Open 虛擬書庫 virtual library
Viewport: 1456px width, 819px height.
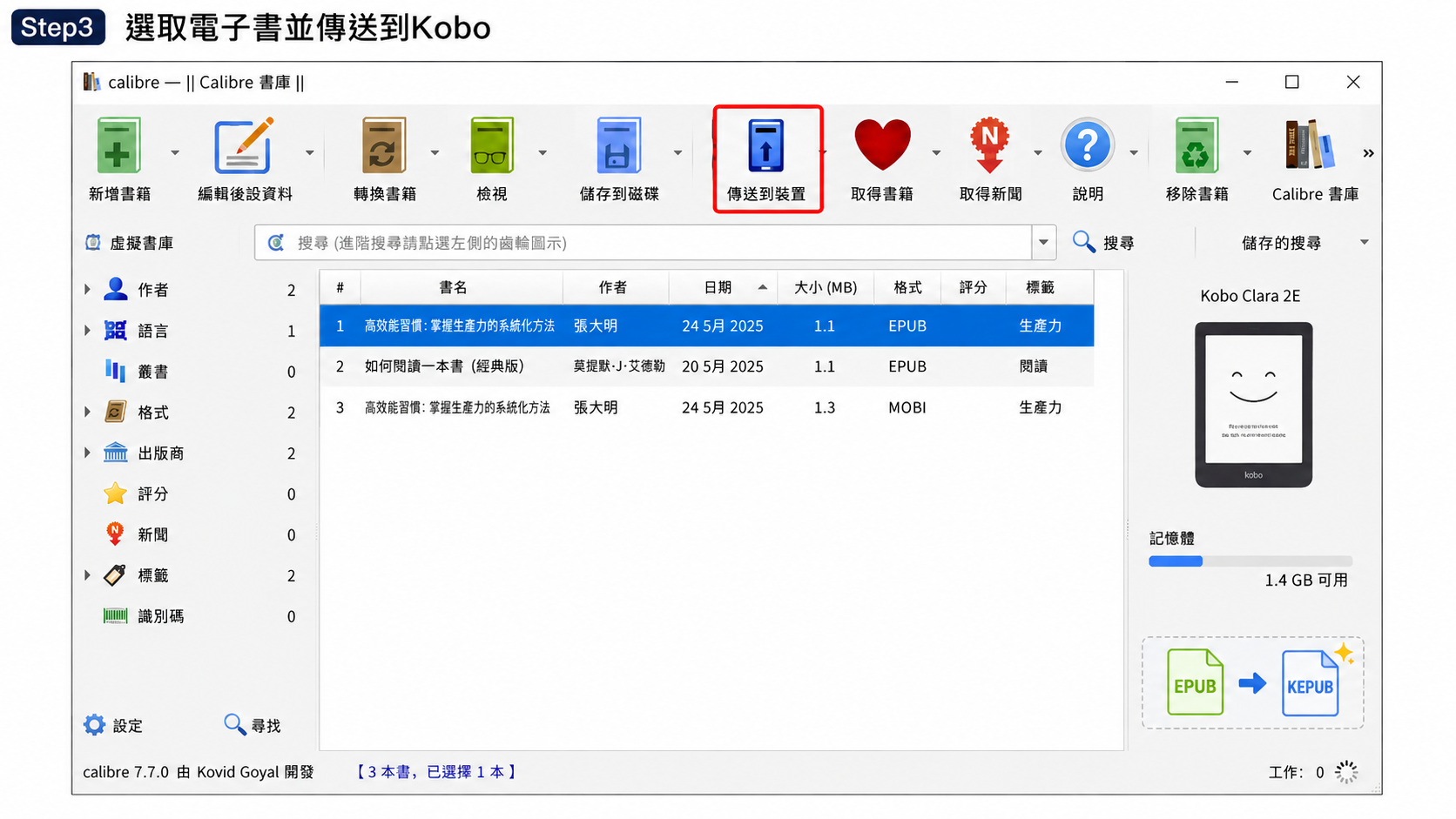129,243
